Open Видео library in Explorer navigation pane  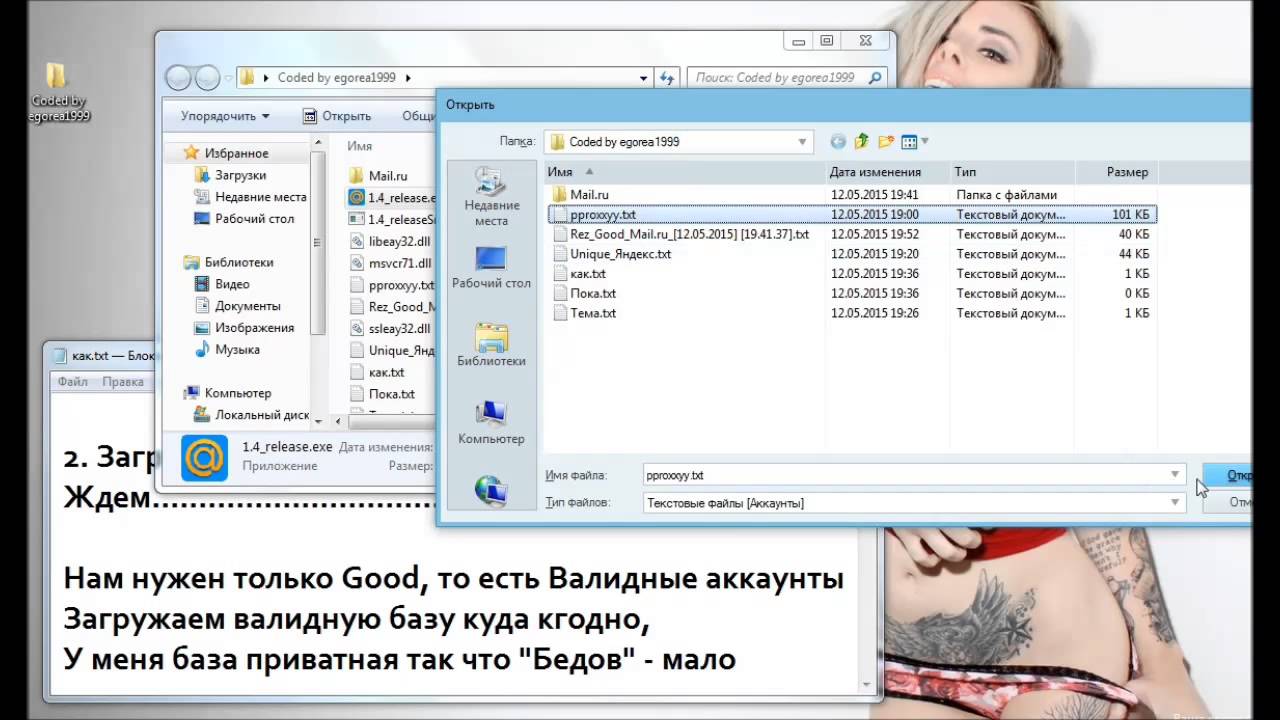coord(222,284)
